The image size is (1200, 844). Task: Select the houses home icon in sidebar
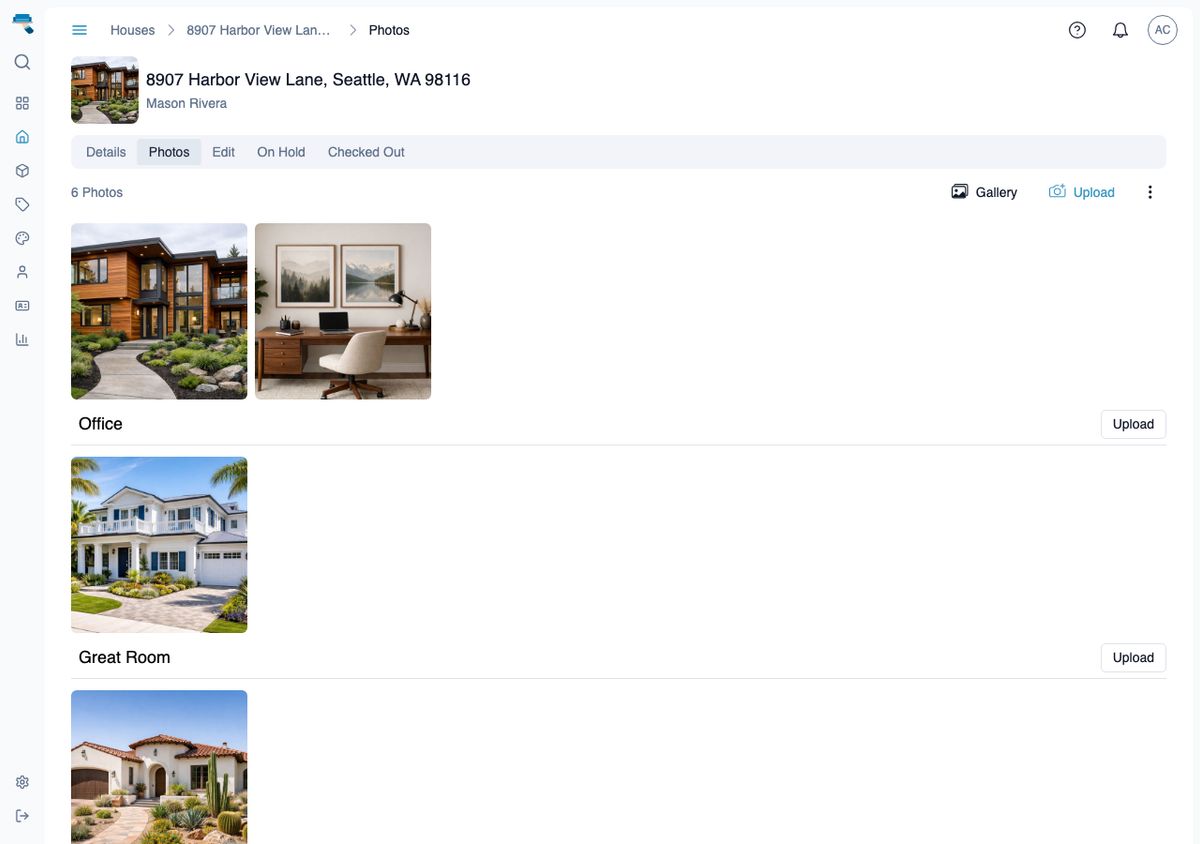22,137
